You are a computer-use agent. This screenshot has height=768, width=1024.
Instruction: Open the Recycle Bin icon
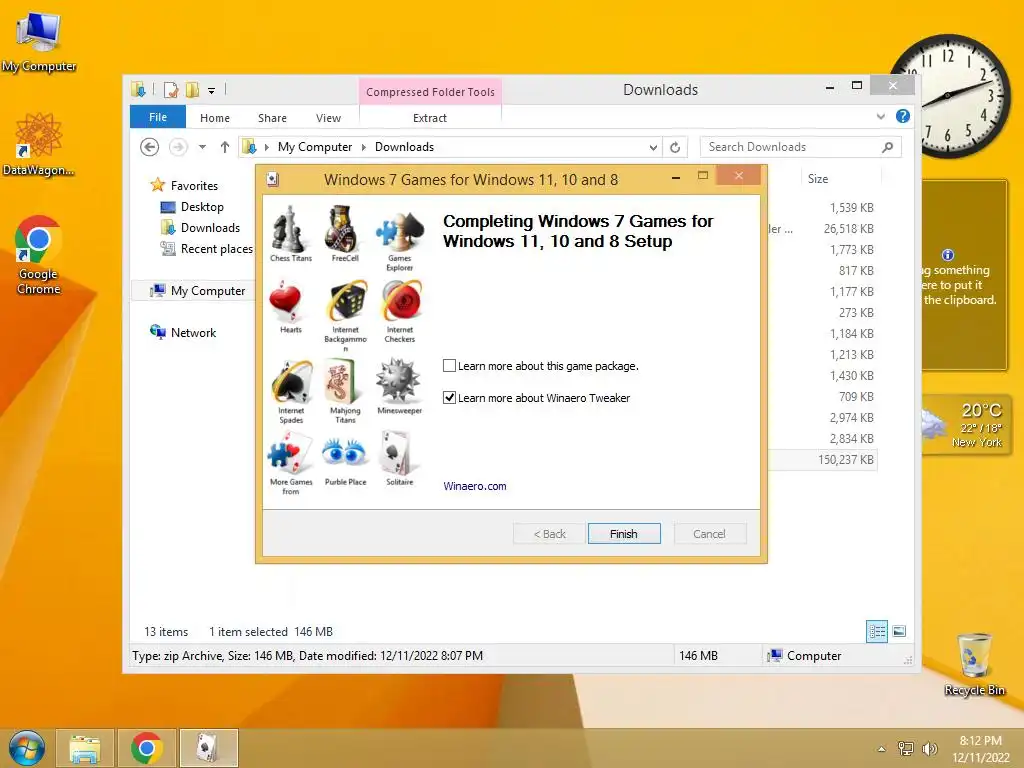(974, 664)
